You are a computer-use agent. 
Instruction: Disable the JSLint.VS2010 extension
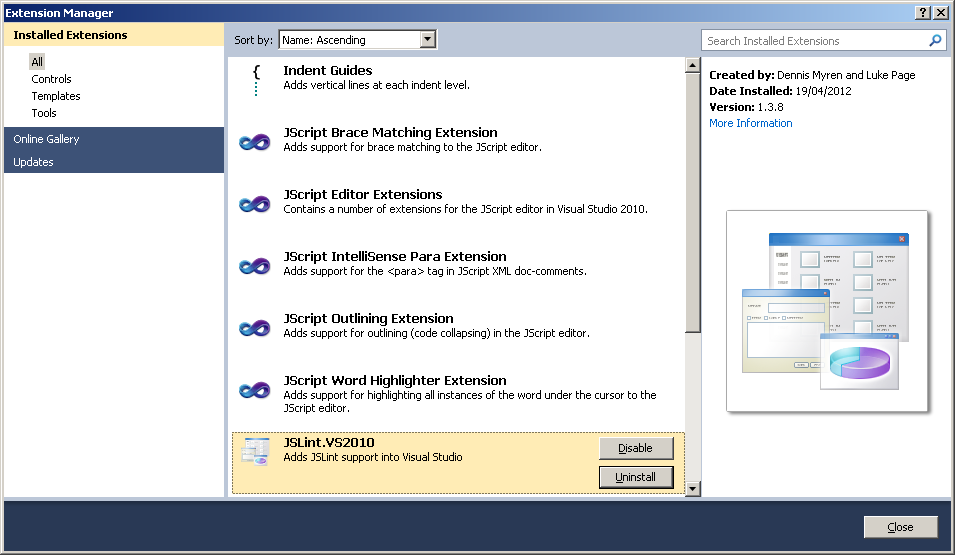click(636, 448)
